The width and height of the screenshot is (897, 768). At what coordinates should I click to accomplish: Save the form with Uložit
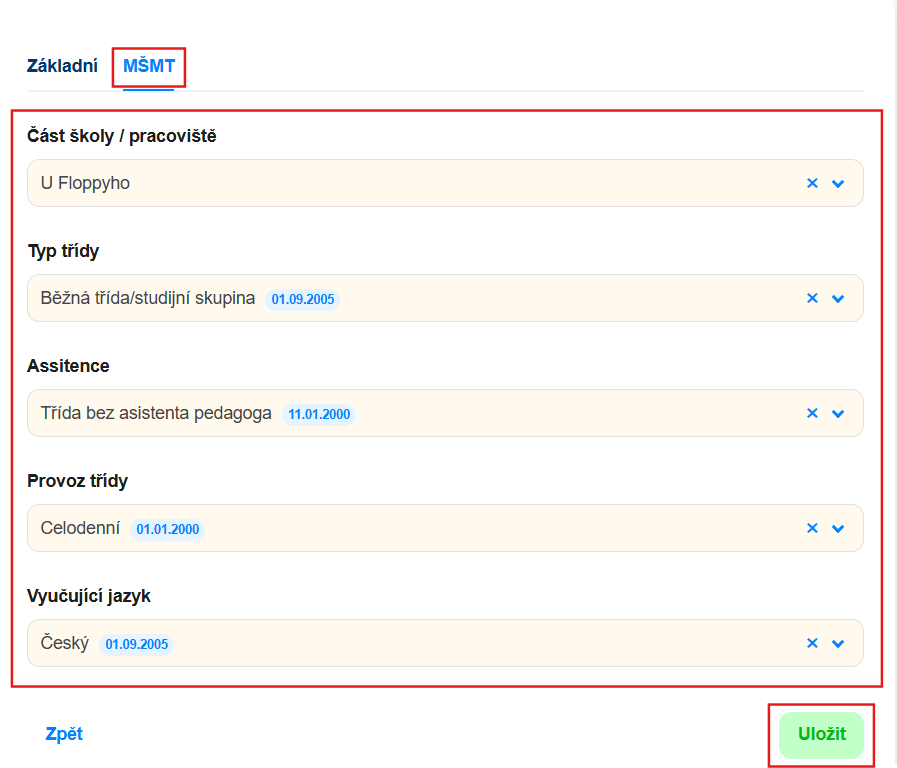coord(821,734)
